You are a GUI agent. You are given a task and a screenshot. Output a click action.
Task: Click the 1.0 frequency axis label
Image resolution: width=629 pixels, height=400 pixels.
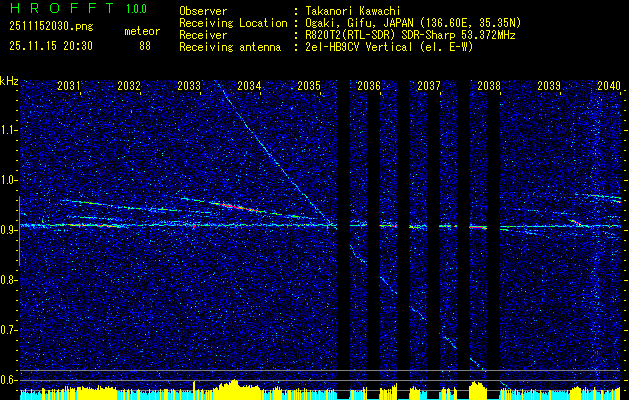pos(8,181)
